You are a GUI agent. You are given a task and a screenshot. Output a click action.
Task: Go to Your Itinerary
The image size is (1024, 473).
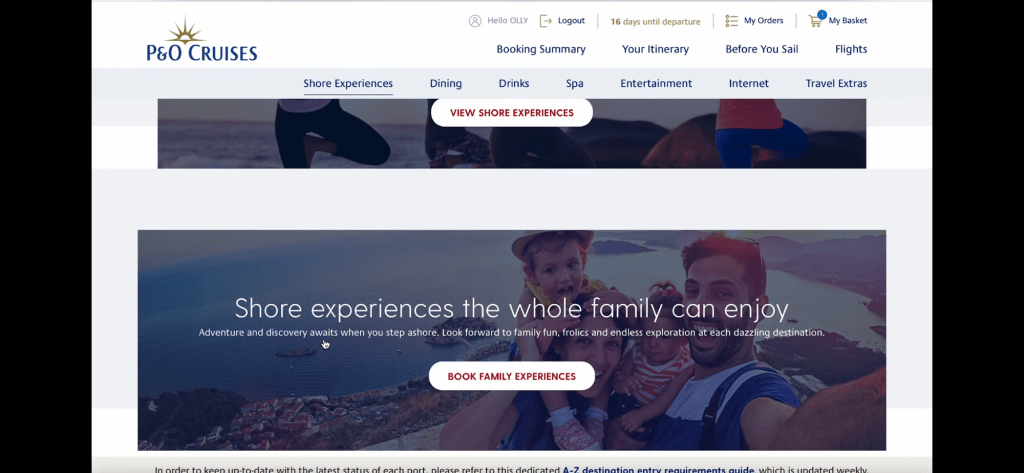(655, 49)
